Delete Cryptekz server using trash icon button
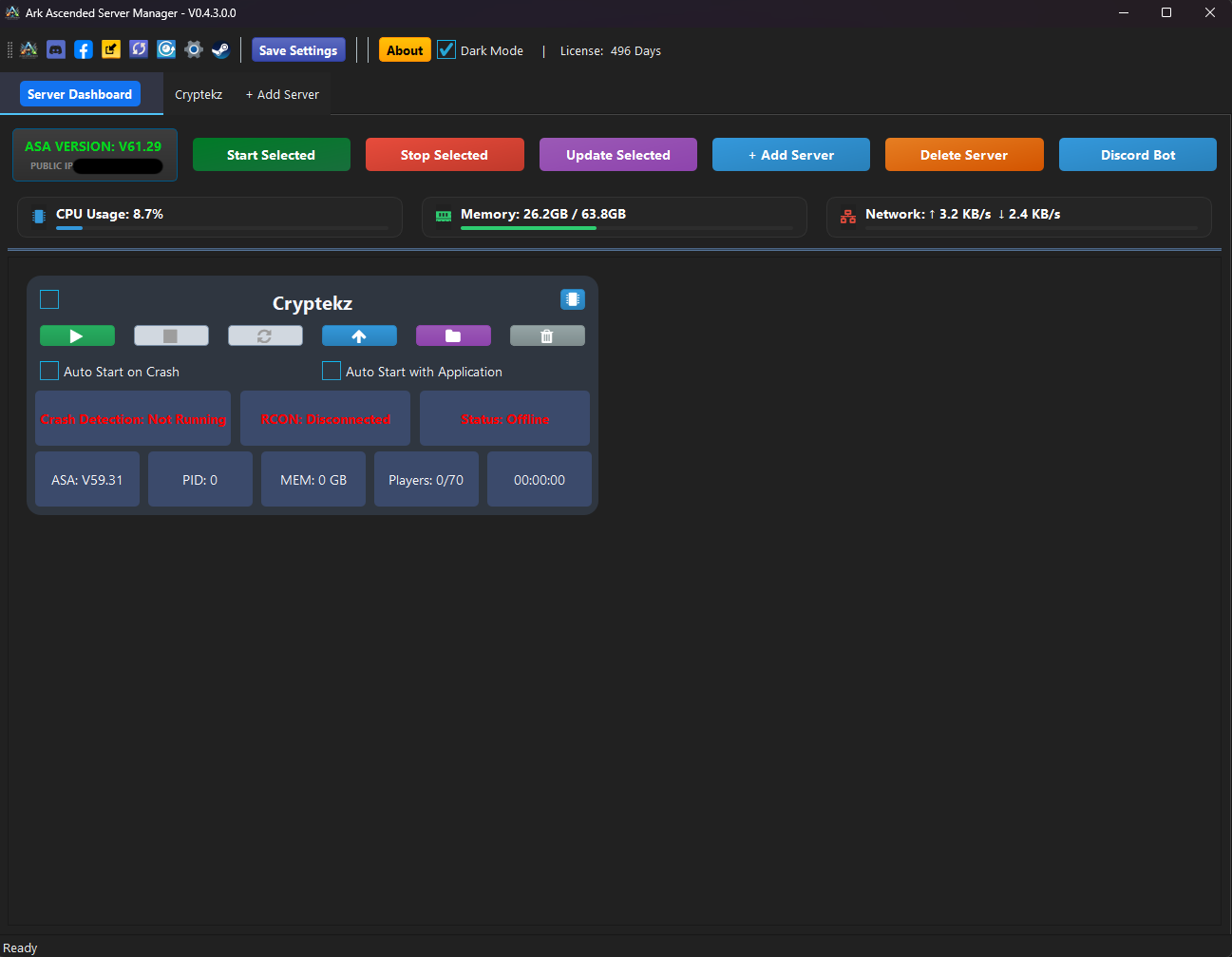 pos(547,335)
